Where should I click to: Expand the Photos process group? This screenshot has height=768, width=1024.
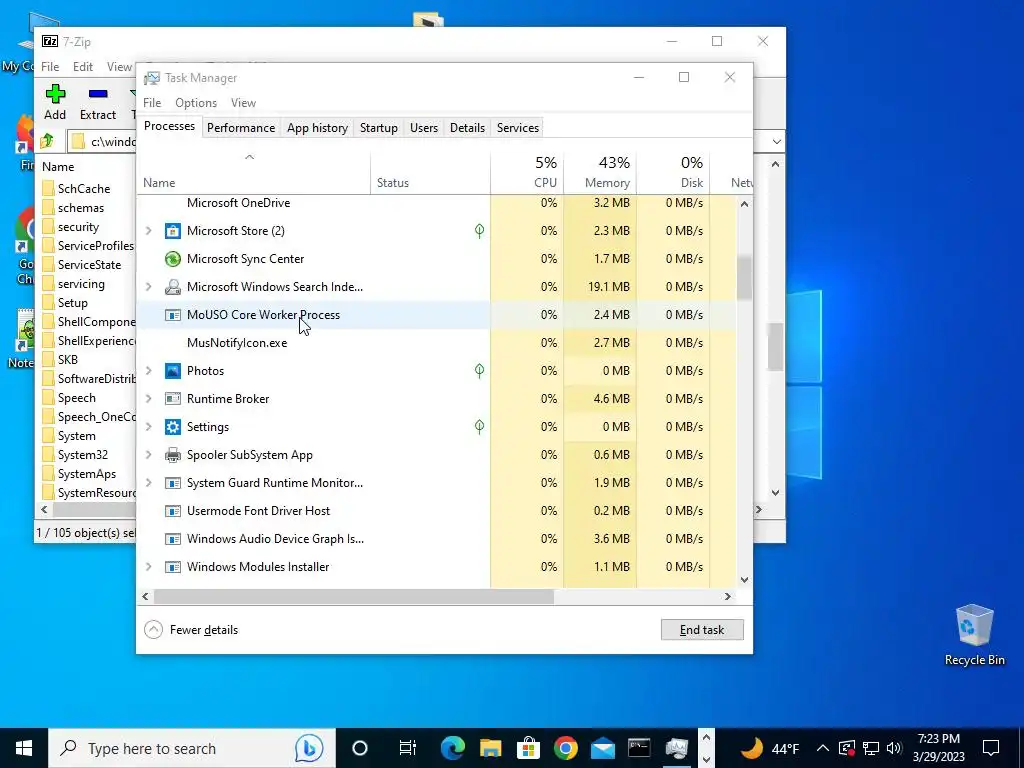coord(149,371)
